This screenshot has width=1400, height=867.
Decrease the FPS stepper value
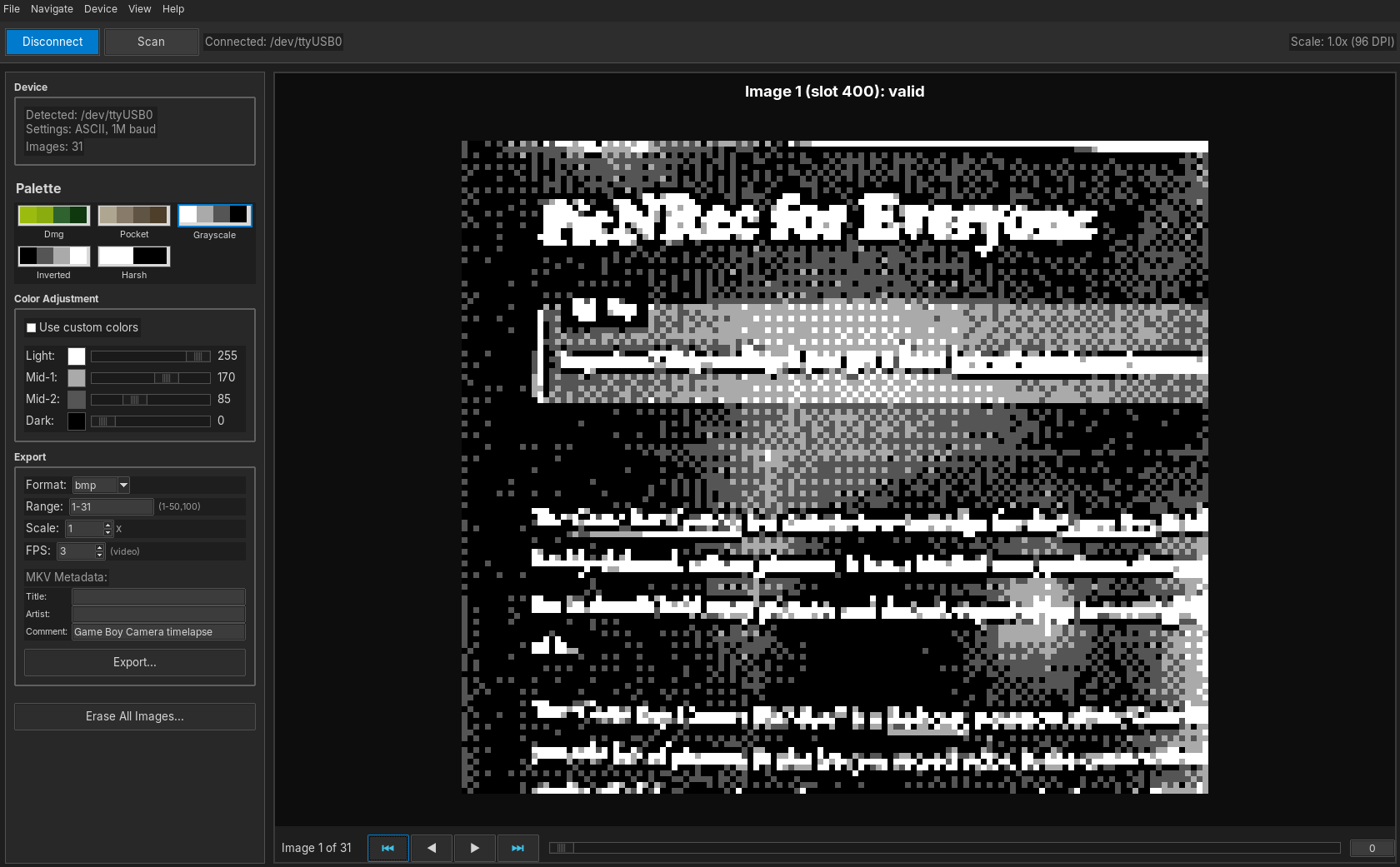pos(100,555)
